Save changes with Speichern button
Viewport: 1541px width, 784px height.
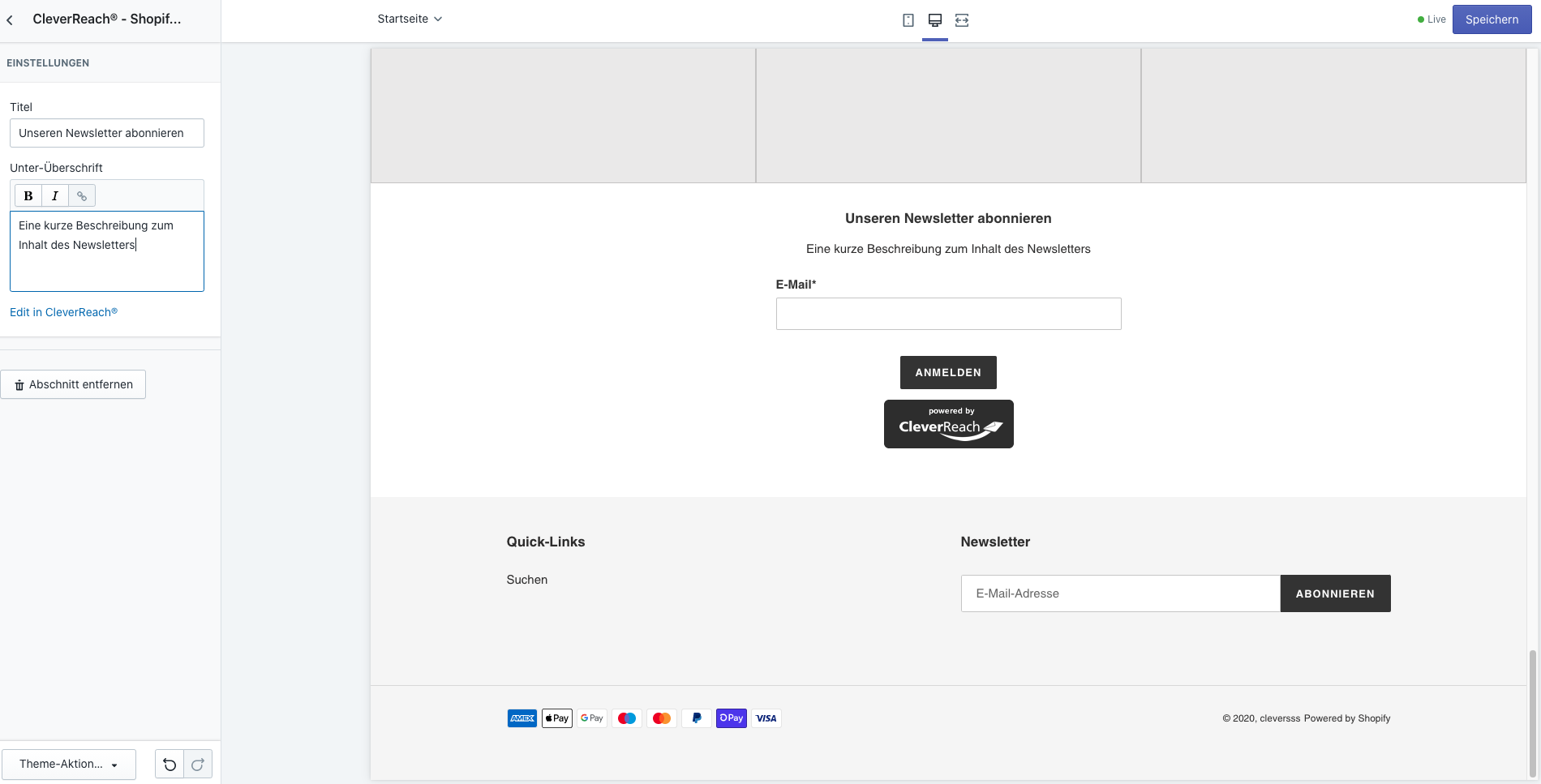point(1492,19)
